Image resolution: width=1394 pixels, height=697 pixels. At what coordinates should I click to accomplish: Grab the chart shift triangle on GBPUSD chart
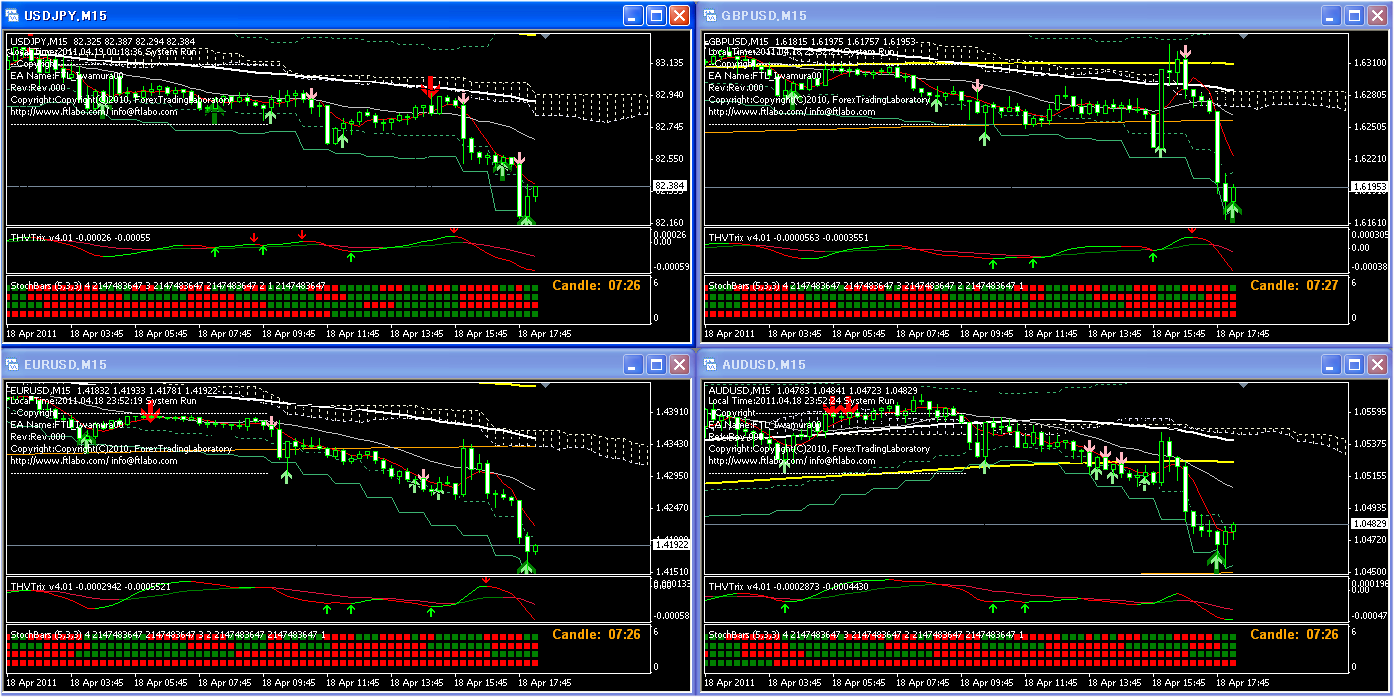[x=1242, y=36]
